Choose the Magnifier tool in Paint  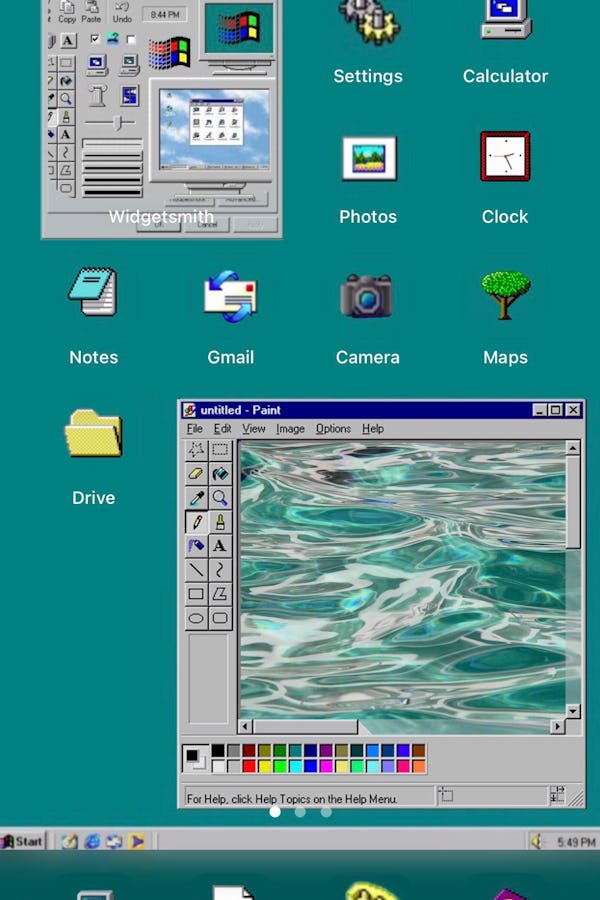[220, 498]
